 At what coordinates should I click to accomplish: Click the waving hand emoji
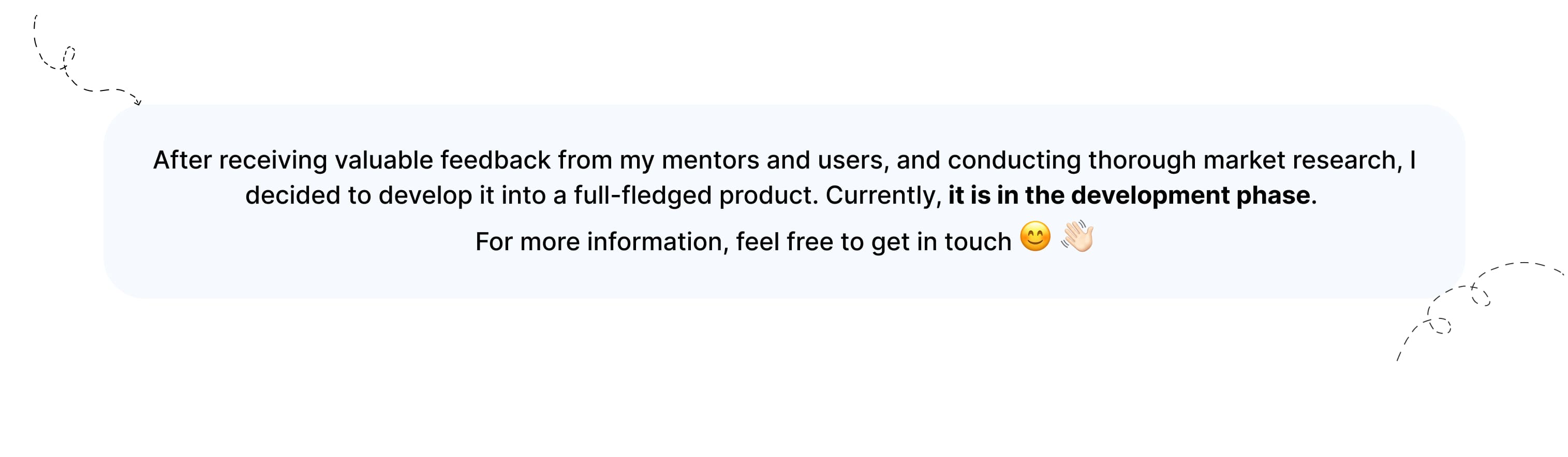pyautogui.click(x=1077, y=237)
